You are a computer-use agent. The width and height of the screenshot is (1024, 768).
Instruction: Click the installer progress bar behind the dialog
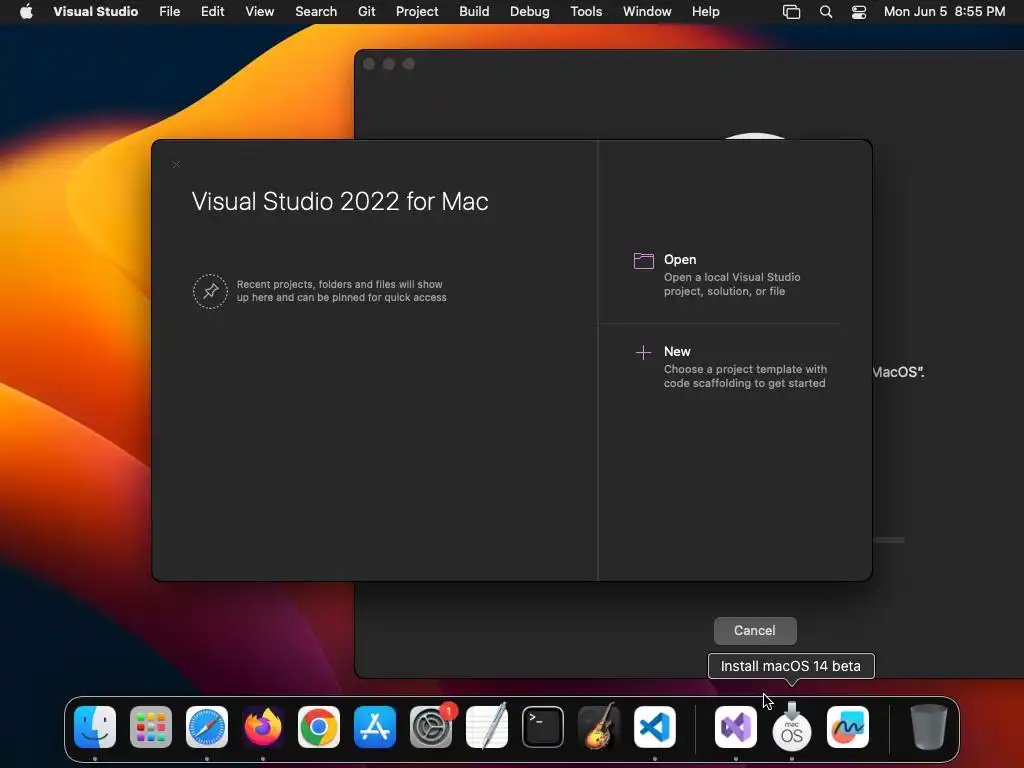pyautogui.click(x=889, y=540)
